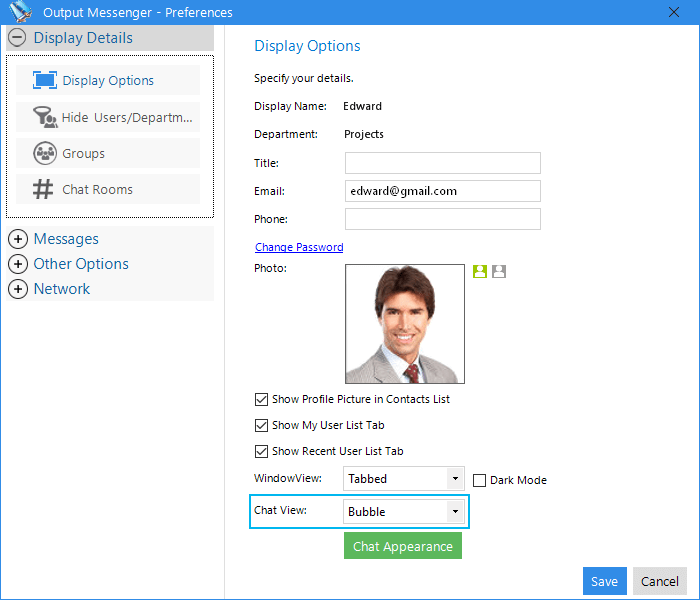Toggle Show Profile Picture in Contacts List
This screenshot has height=600, width=700.
[x=261, y=400]
